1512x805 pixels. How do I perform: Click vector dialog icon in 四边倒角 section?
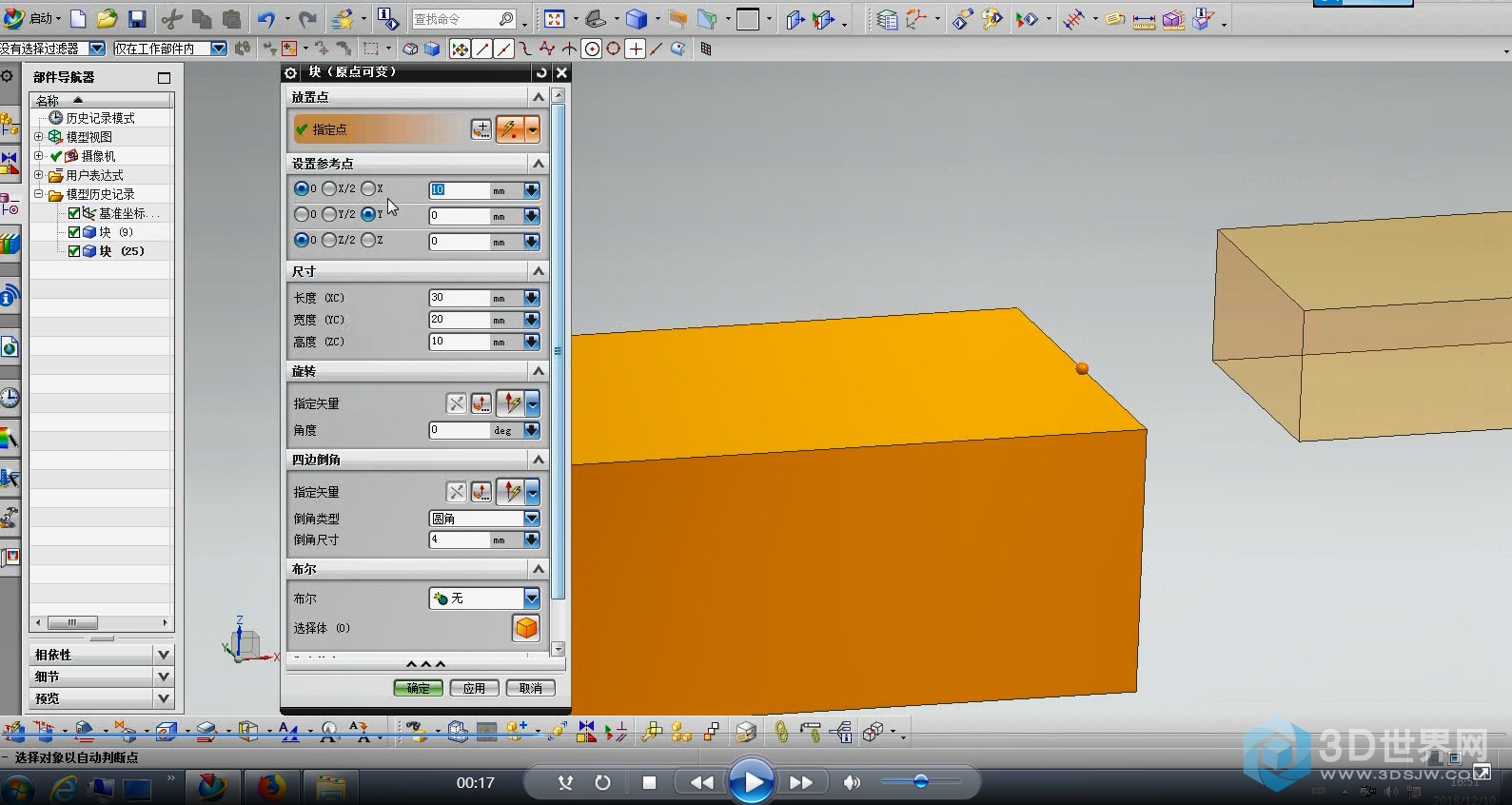[481, 492]
